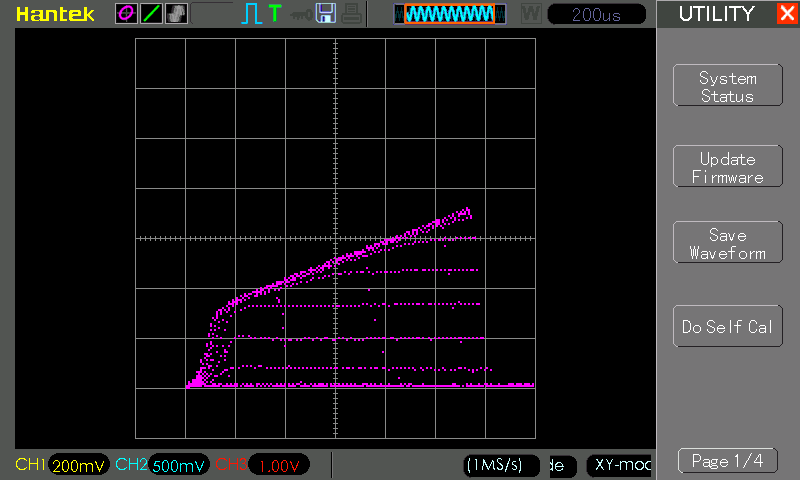This screenshot has width=800, height=480.
Task: Click the CH2 500mV scale readout
Action: tap(179, 465)
